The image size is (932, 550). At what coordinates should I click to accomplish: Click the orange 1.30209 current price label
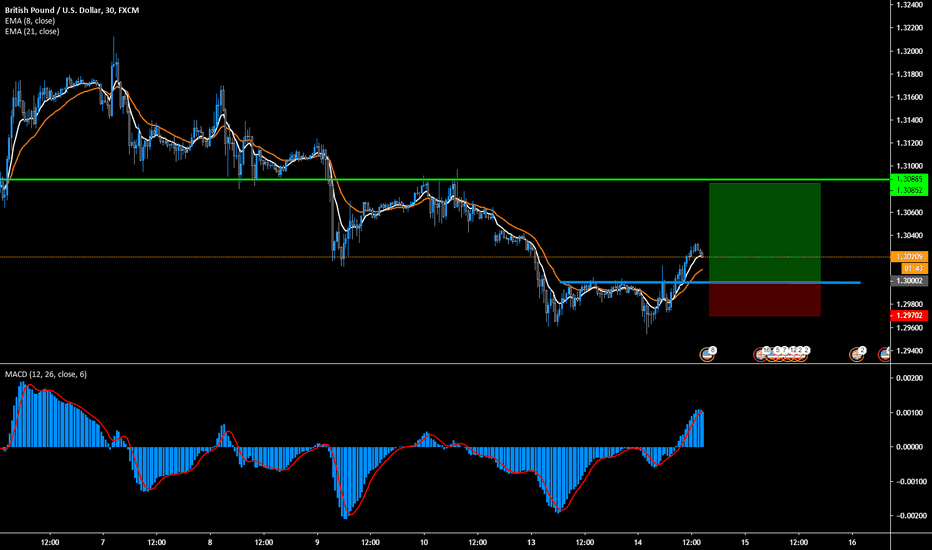tap(909, 257)
